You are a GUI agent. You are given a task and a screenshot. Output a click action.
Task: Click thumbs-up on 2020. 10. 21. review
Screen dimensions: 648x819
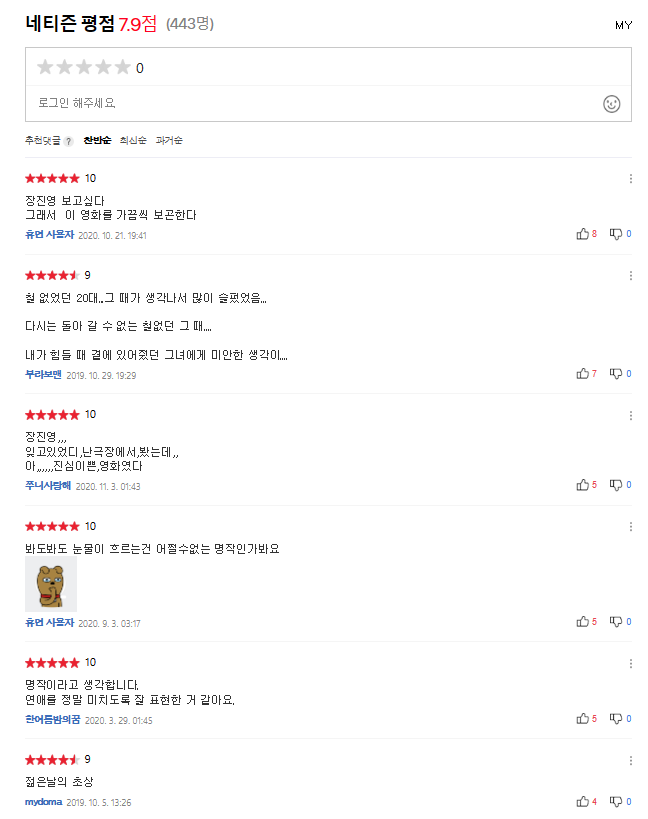pyautogui.click(x=582, y=234)
